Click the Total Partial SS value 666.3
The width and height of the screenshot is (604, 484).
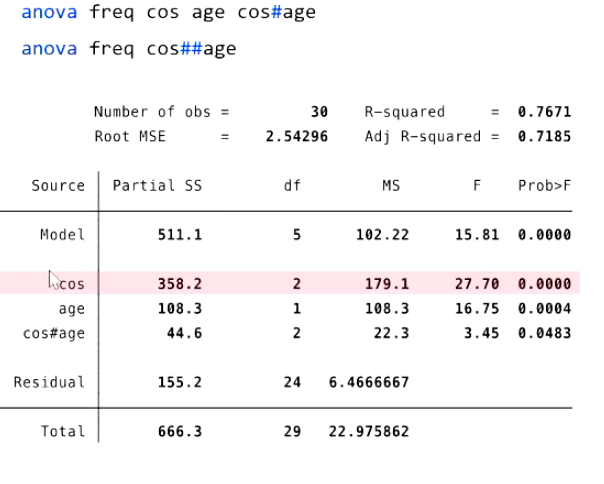[180, 432]
